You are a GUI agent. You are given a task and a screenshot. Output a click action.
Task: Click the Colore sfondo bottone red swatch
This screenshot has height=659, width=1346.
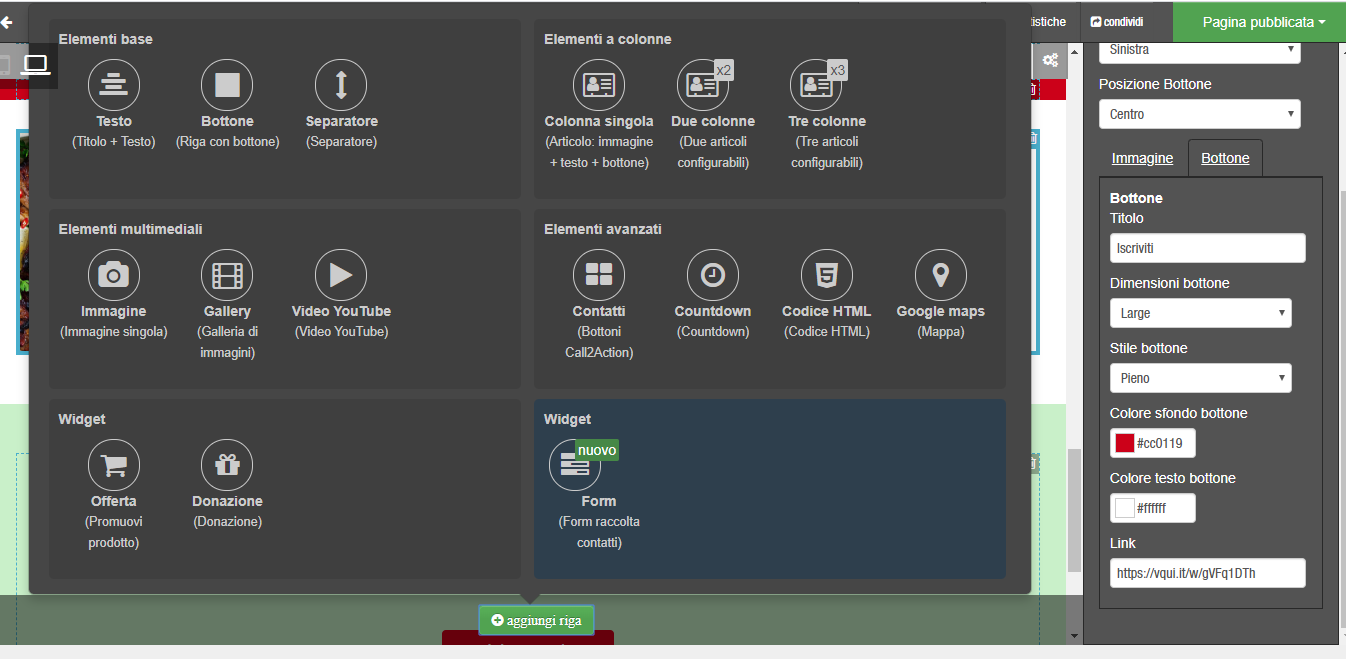tap(1125, 443)
